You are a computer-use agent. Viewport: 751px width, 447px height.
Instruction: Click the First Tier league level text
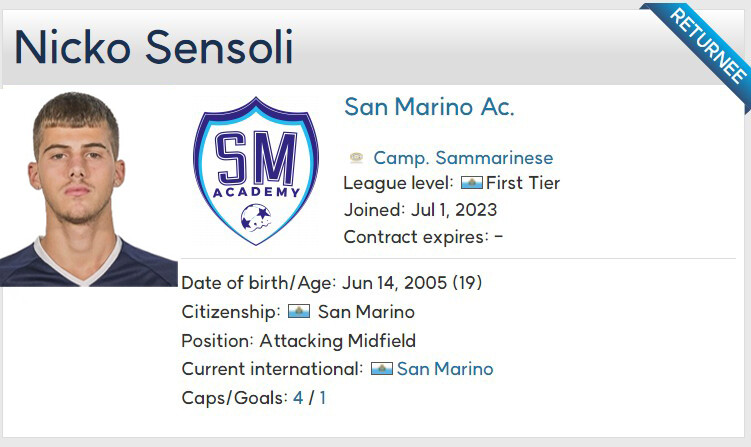click(x=523, y=183)
